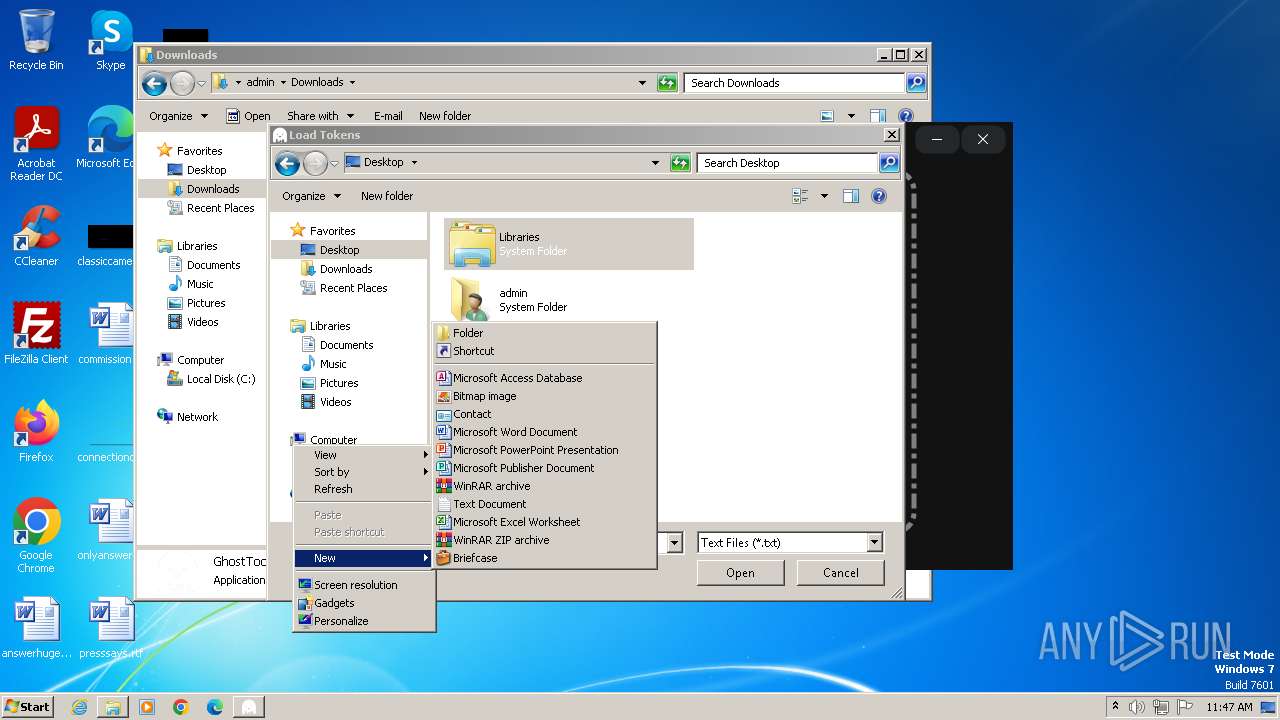Image resolution: width=1280 pixels, height=720 pixels.
Task: Open Organize dropdown in Downloads window
Action: pos(178,116)
